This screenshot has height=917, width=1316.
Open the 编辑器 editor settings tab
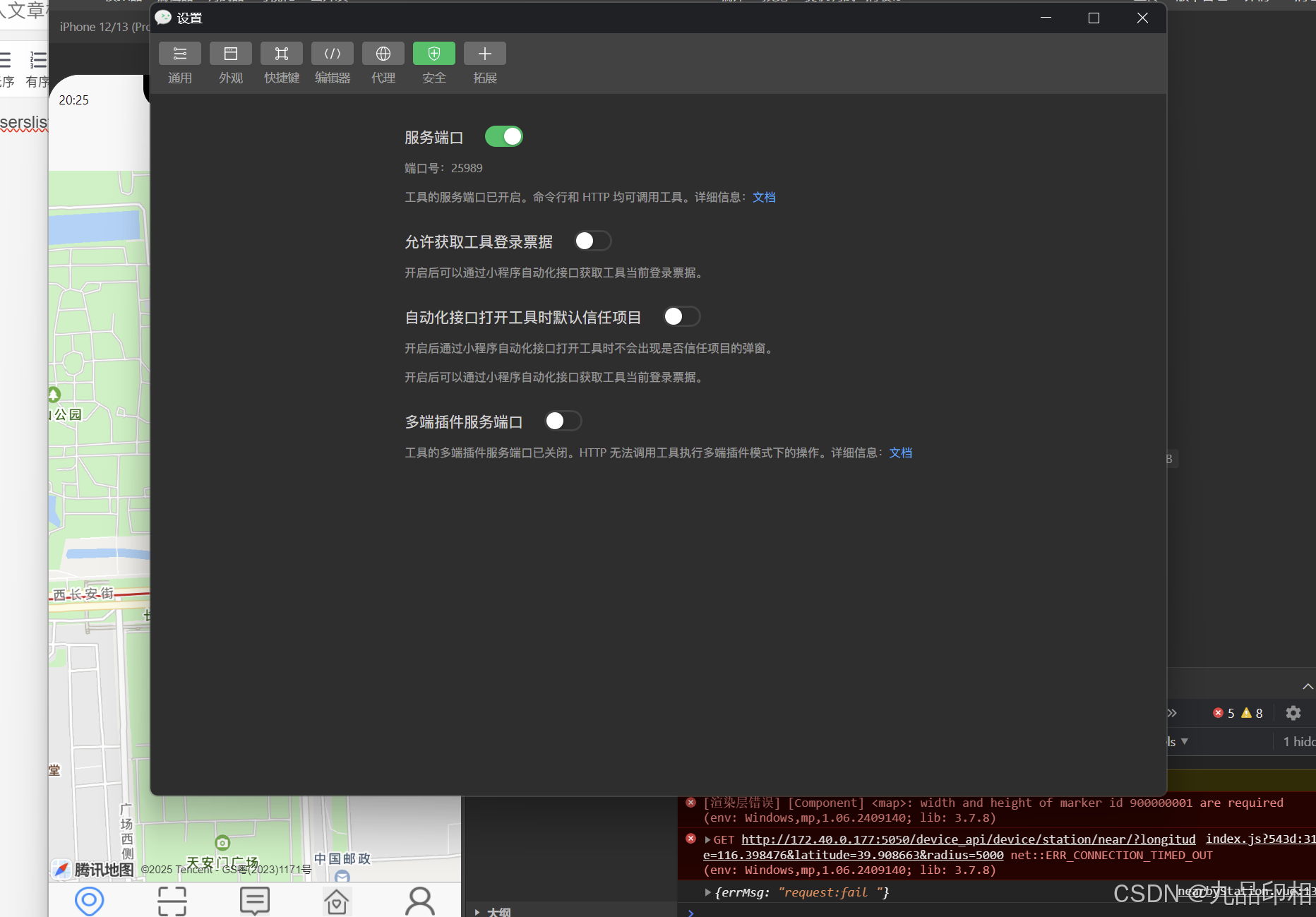pyautogui.click(x=333, y=64)
